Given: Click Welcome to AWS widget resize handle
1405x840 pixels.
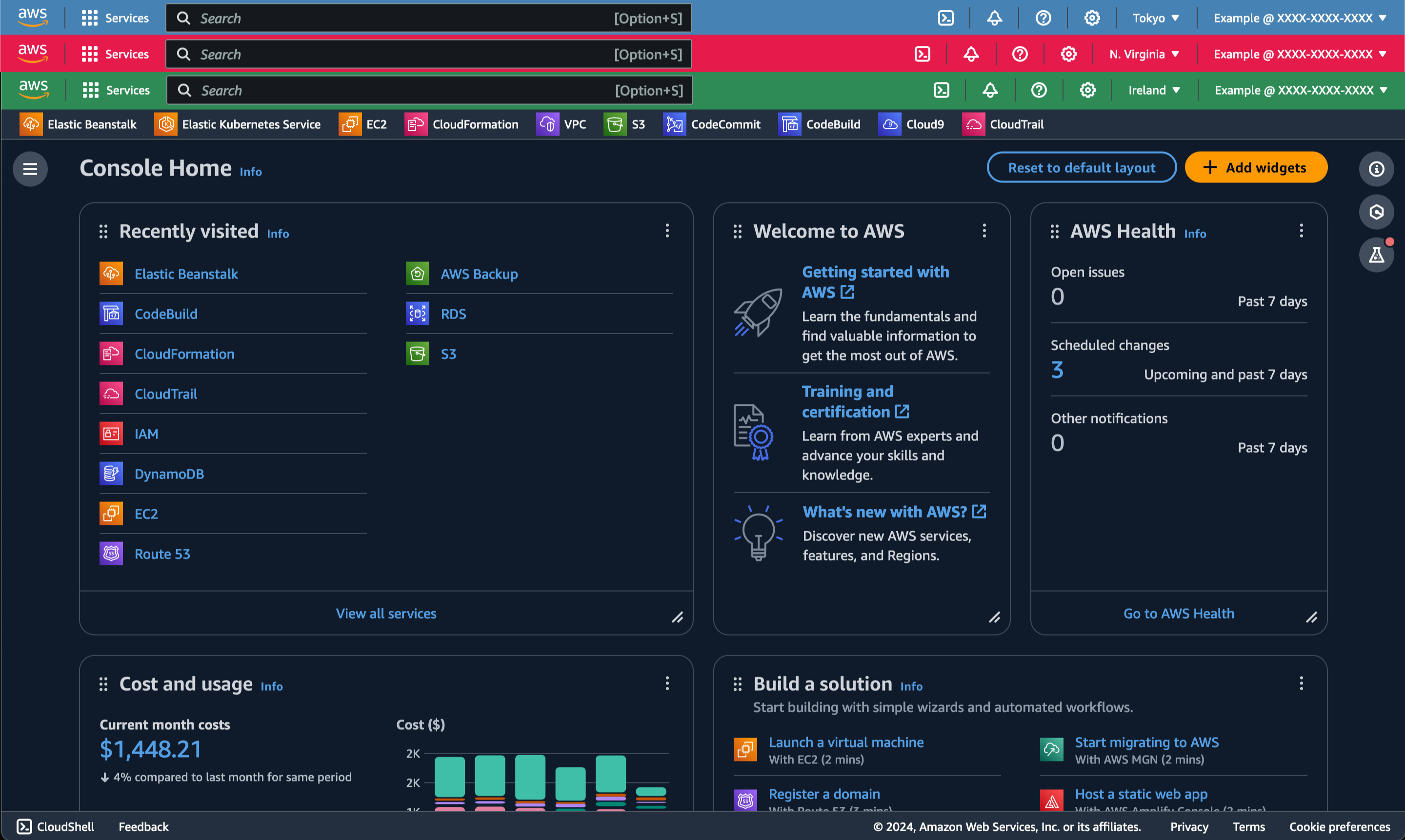Looking at the screenshot, I should pos(994,618).
